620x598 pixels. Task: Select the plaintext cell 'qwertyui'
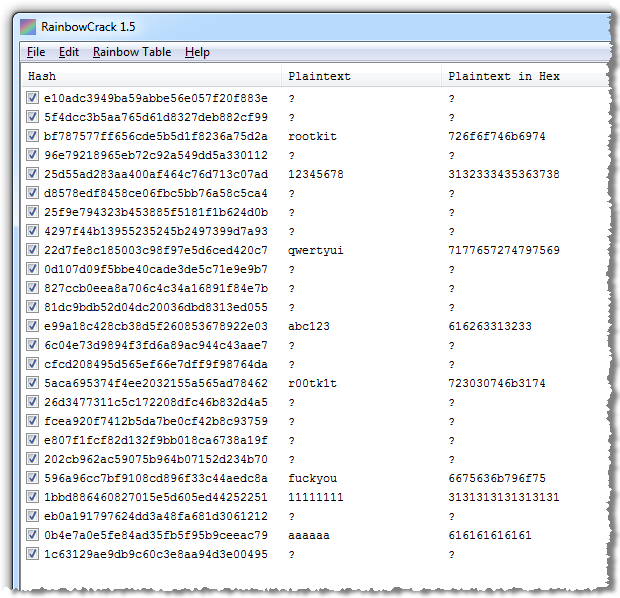(316, 251)
